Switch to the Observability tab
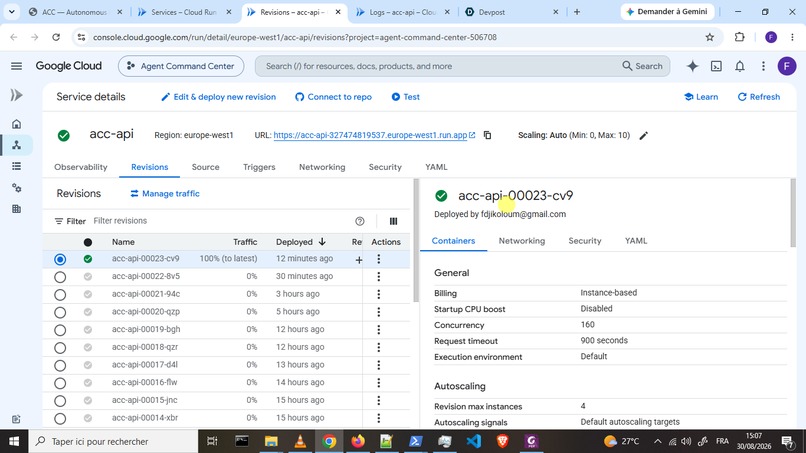This screenshot has width=806, height=453. point(81,167)
